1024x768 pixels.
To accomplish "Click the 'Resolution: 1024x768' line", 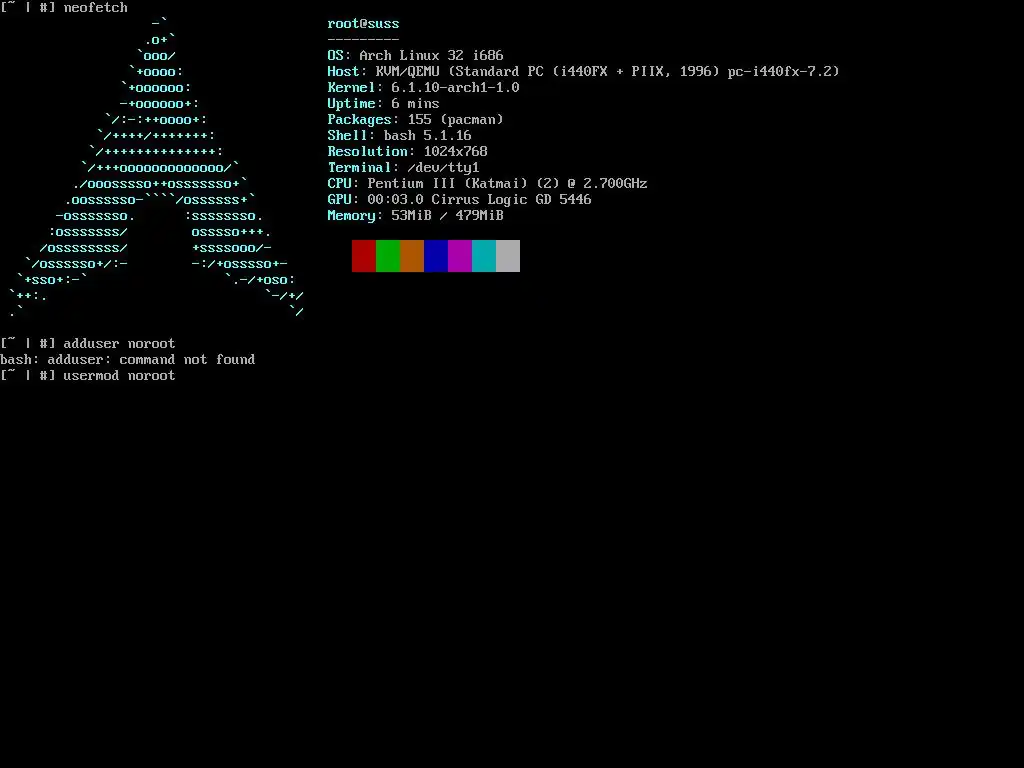I will (x=408, y=152).
